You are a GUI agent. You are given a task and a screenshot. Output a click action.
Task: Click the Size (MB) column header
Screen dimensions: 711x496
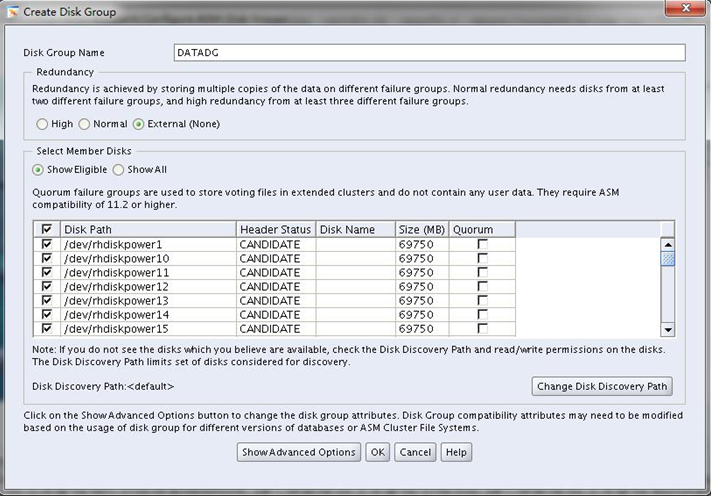pyautogui.click(x=422, y=229)
